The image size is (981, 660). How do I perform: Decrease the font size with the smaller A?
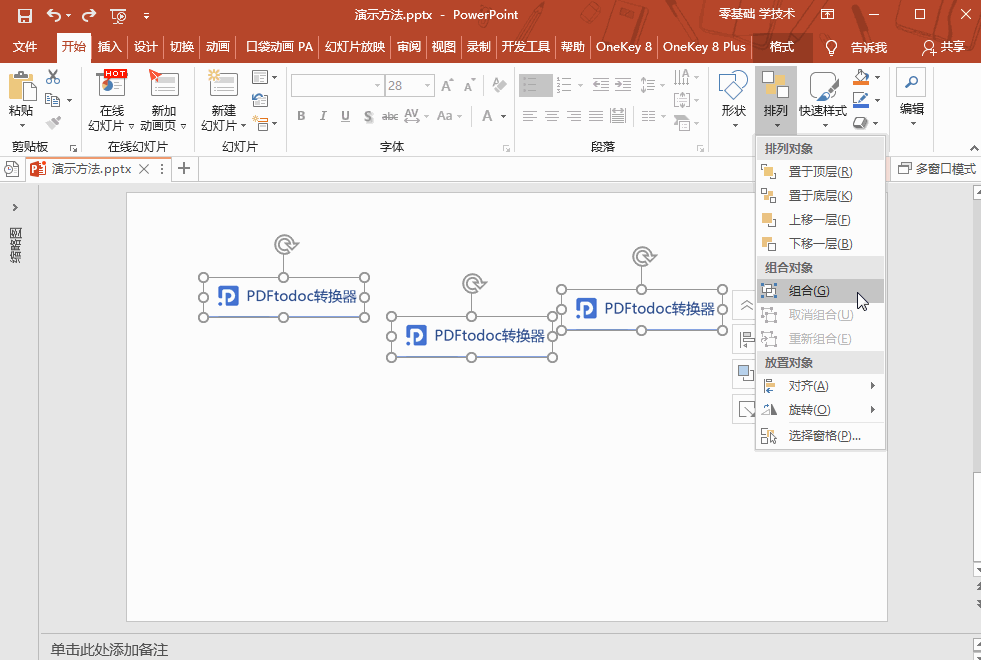click(x=469, y=86)
